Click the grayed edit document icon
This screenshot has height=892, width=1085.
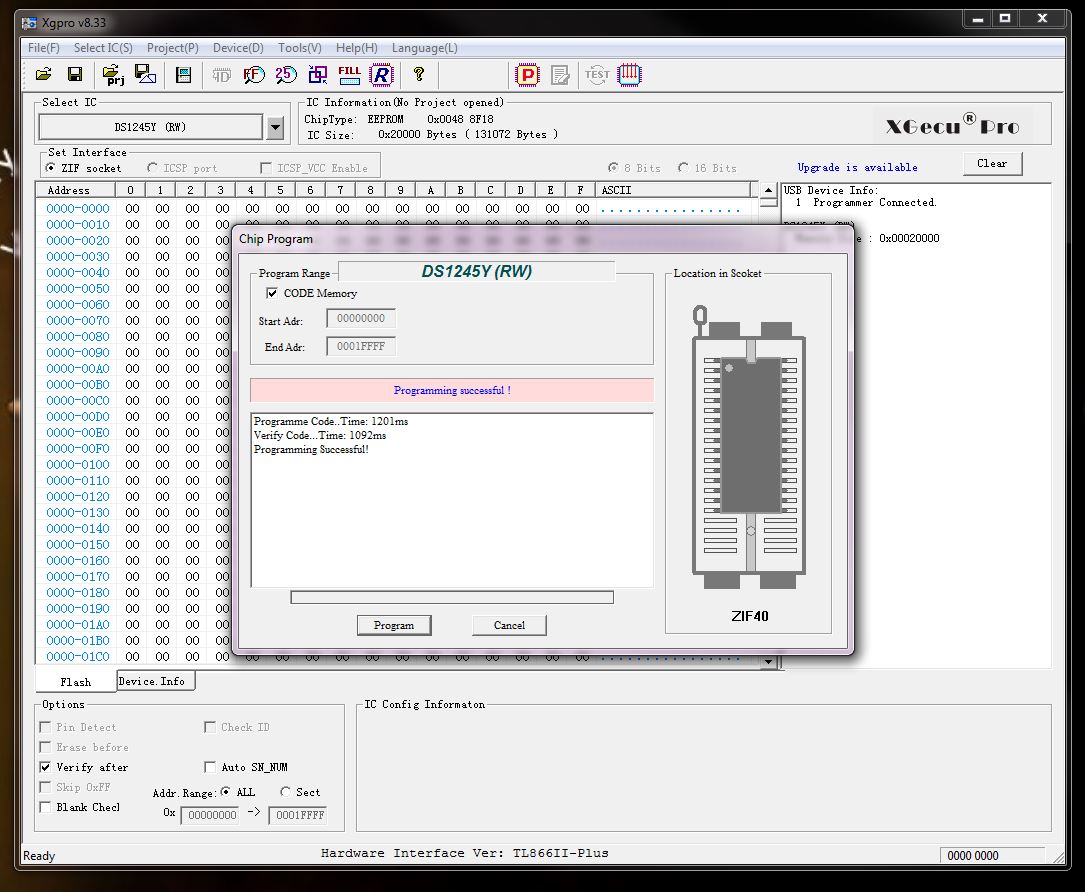click(x=560, y=75)
